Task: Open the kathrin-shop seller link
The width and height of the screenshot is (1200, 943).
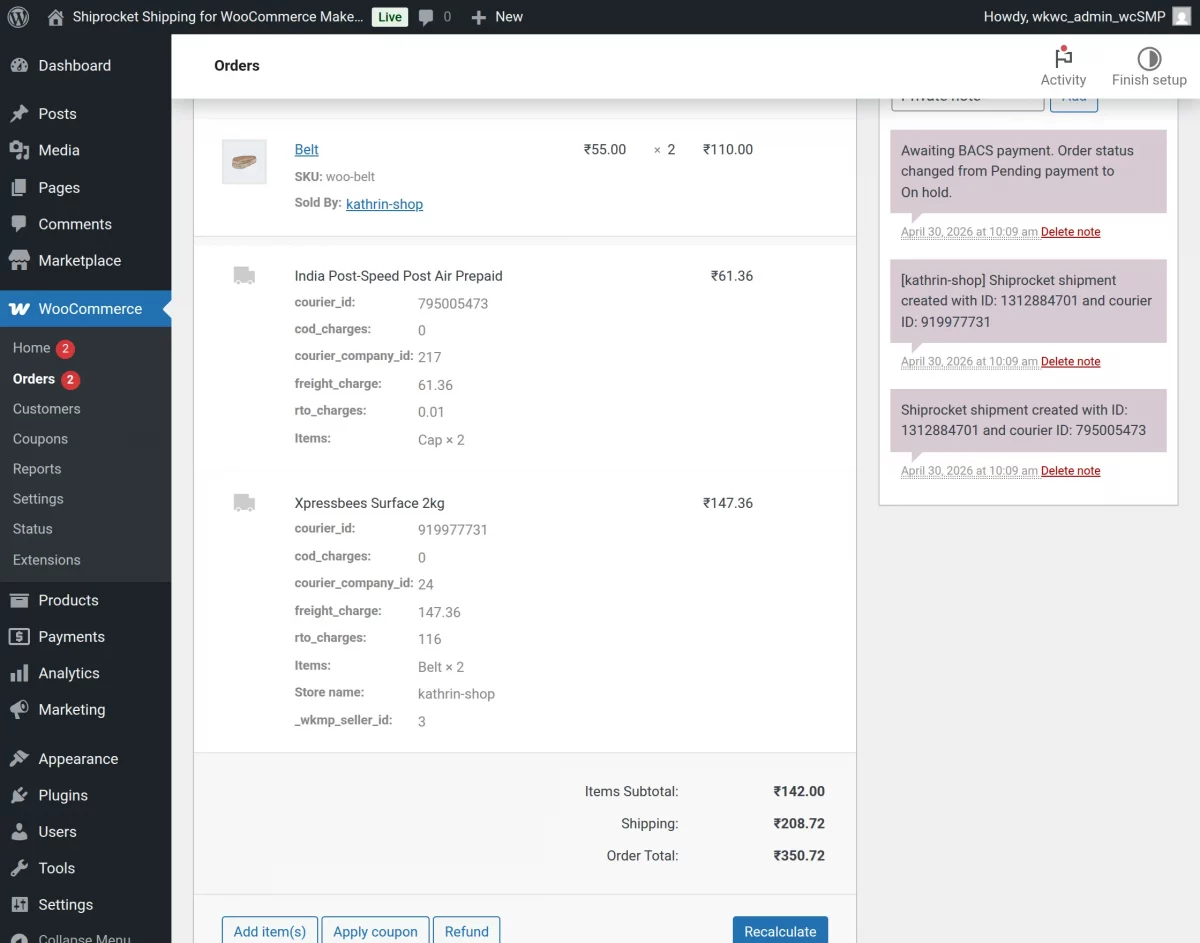Action: coord(384,204)
